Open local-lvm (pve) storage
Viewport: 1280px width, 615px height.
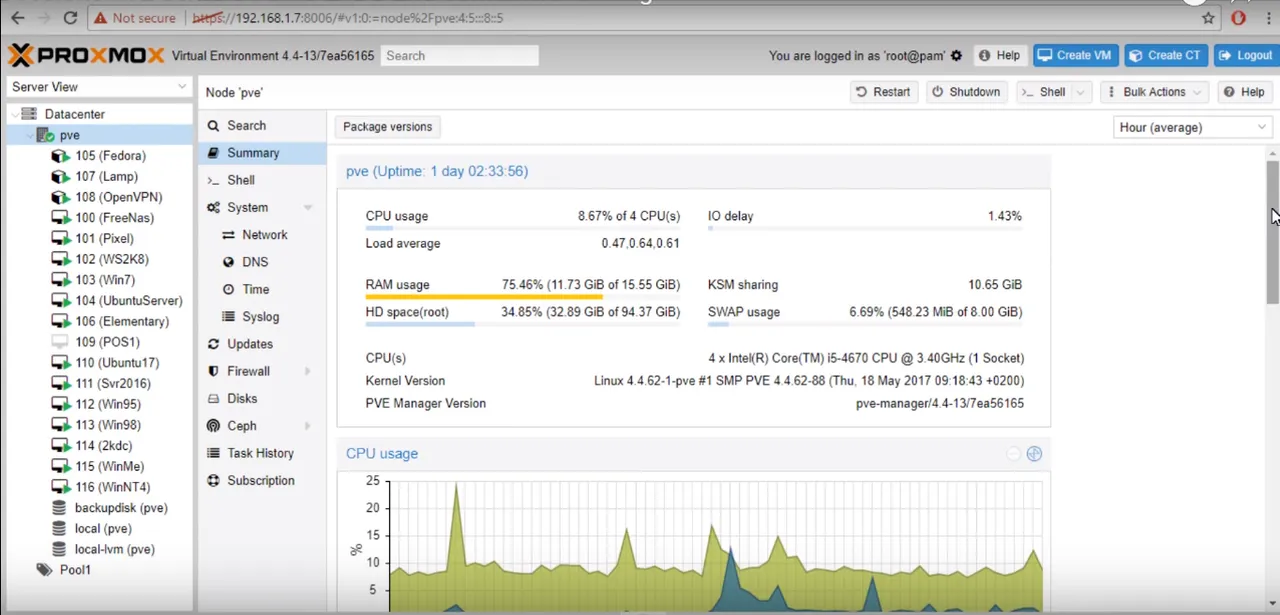click(x=115, y=549)
